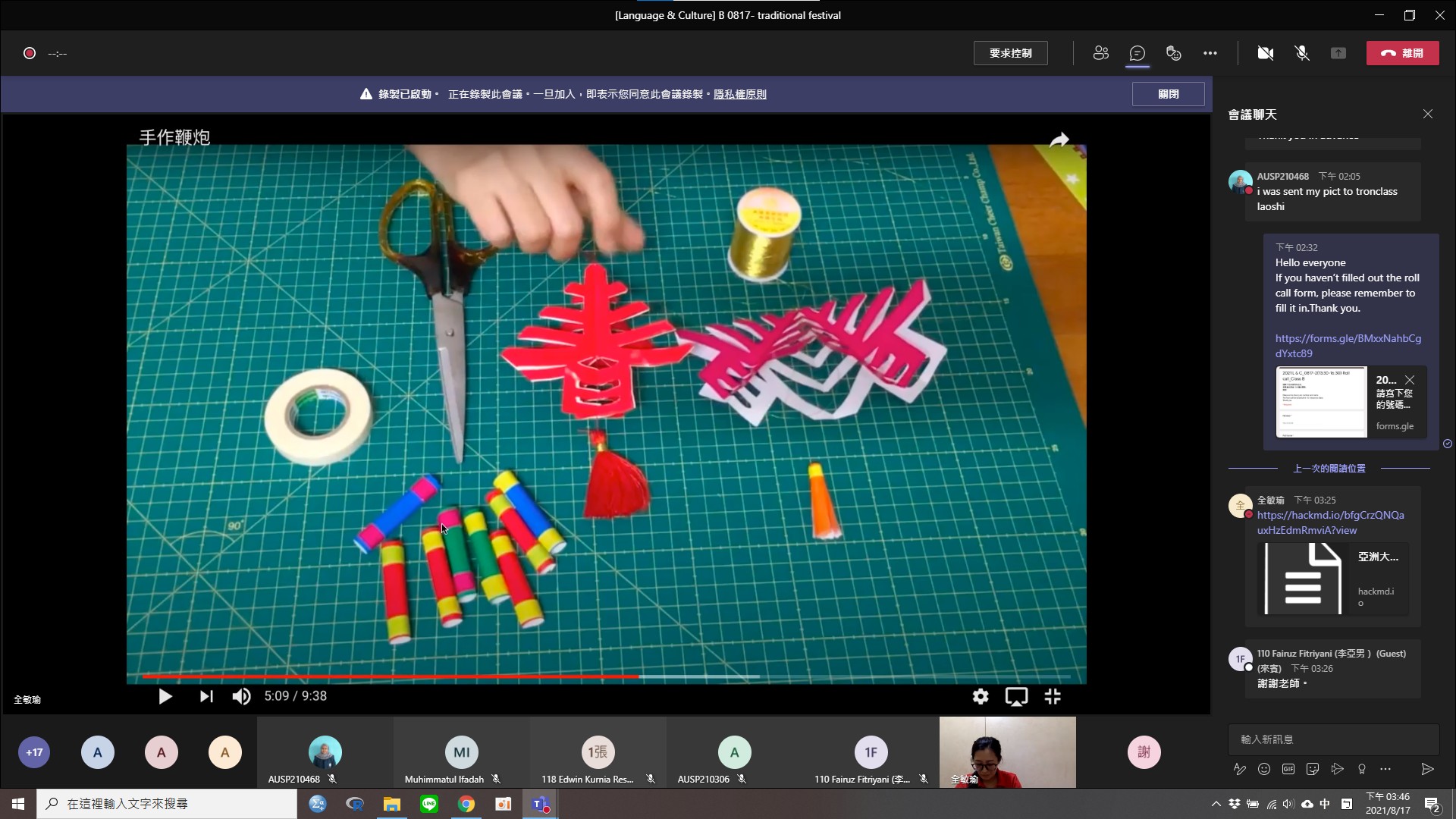
Task: Click the 要求控制 request control button
Action: tap(1010, 53)
